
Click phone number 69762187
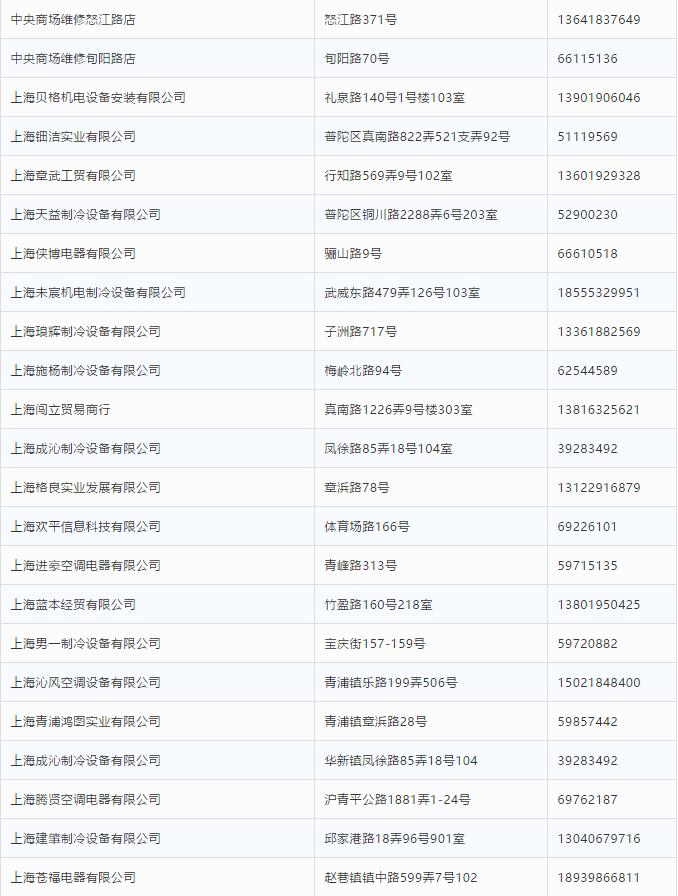coord(587,799)
